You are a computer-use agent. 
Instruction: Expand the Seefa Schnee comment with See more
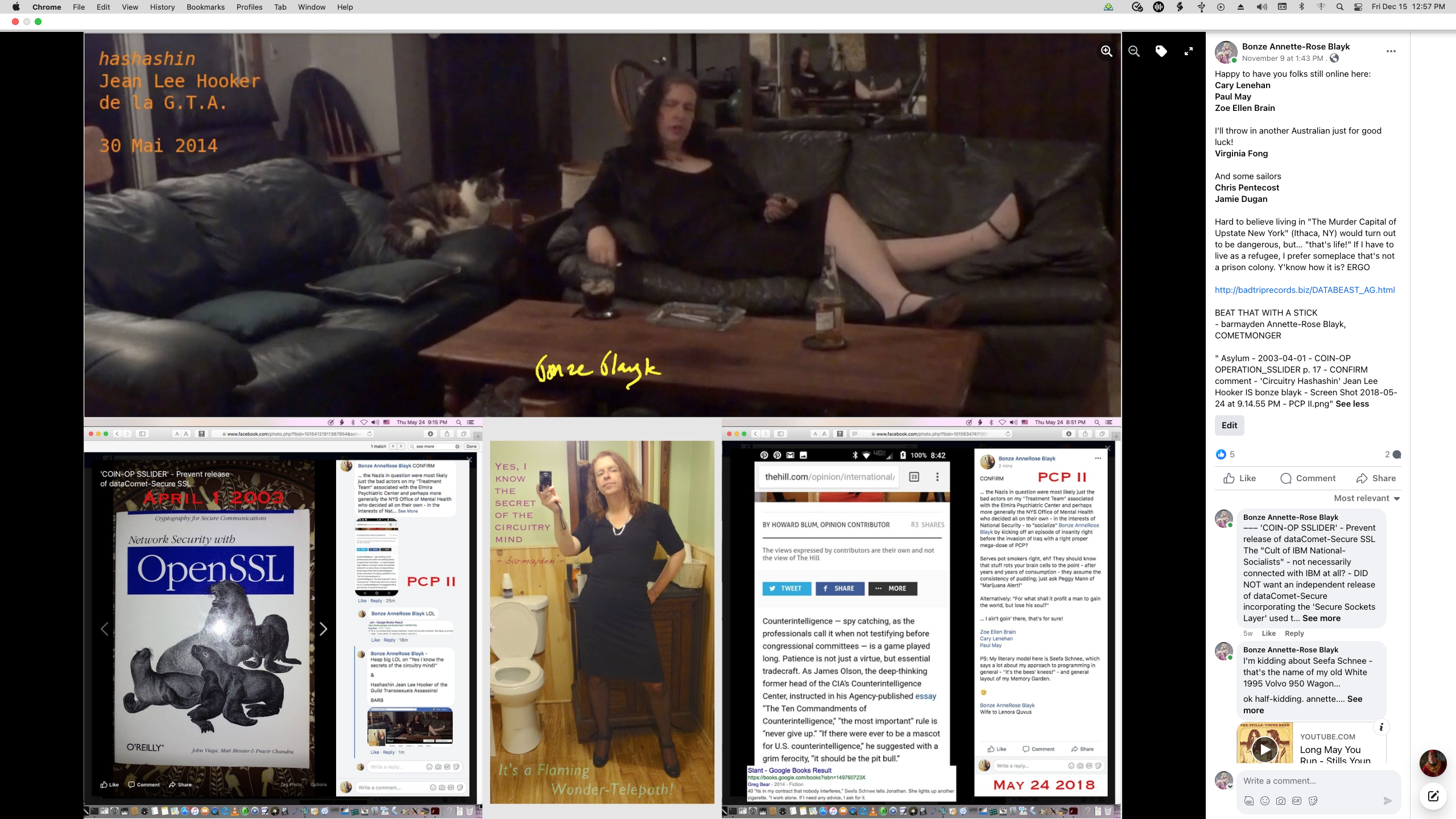(1302, 705)
